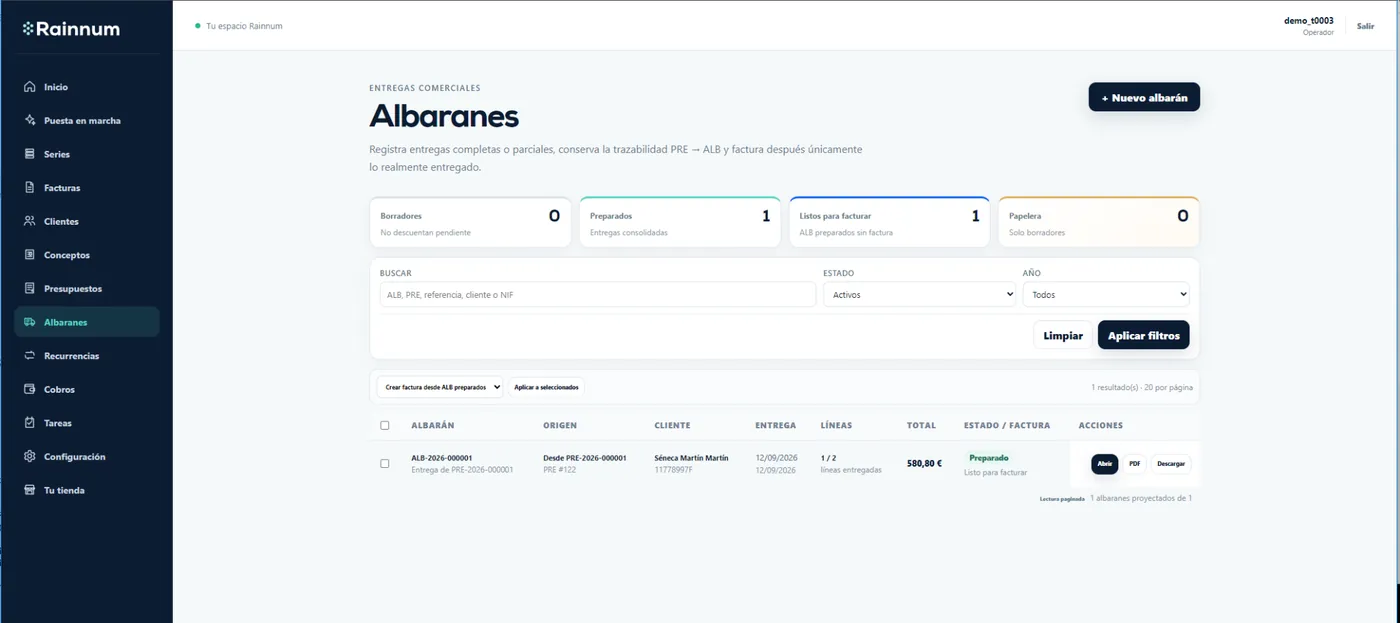This screenshot has height=623, width=1400.
Task: Open Recurrencias in sidebar
Action: point(86,356)
